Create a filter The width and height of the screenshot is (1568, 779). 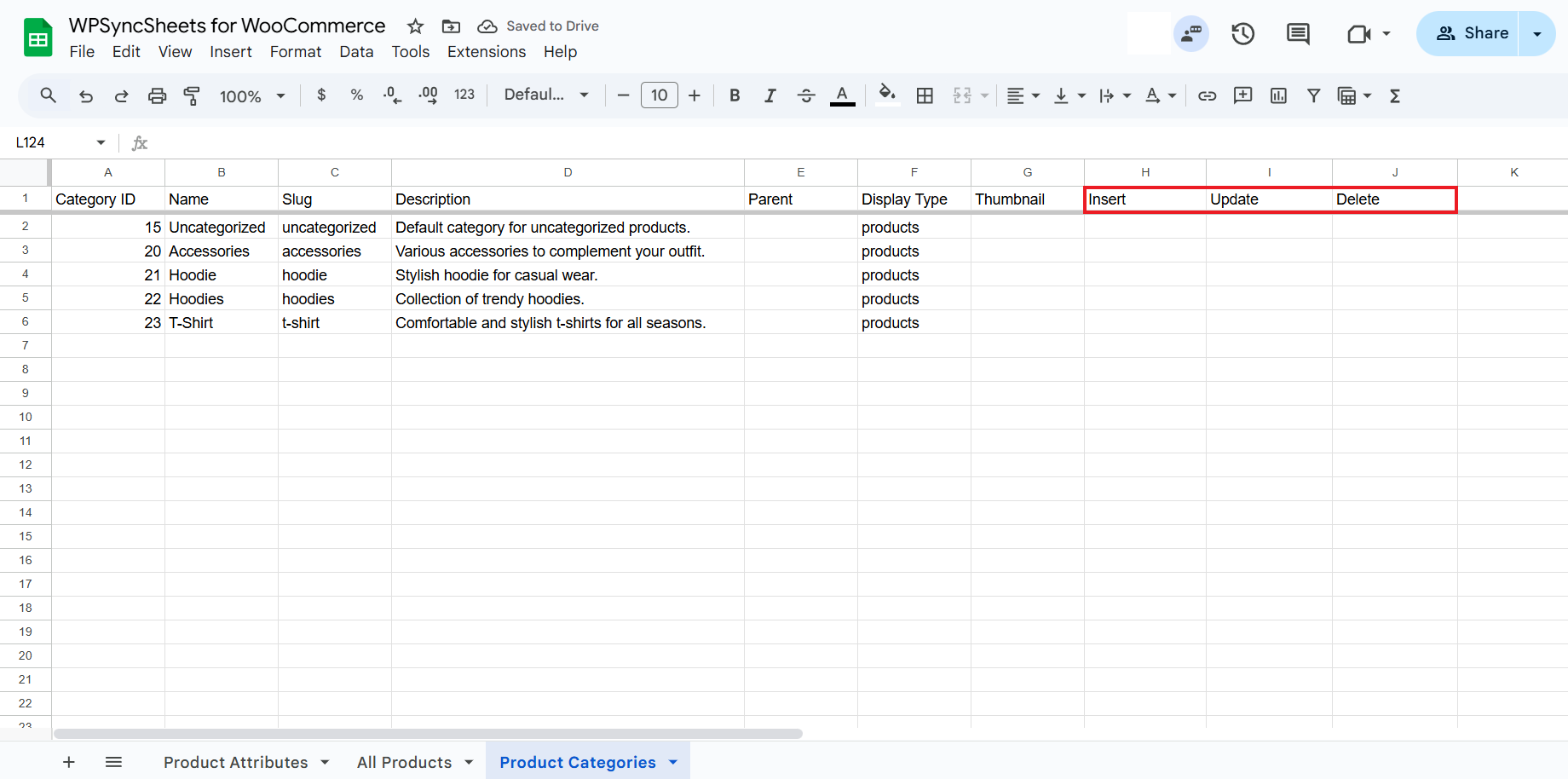1314,95
